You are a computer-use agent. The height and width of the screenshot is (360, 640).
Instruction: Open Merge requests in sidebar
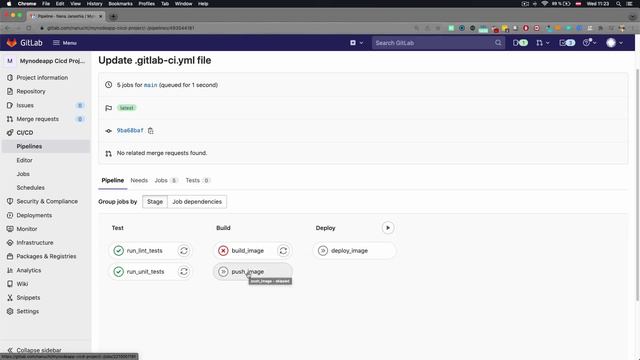pyautogui.click(x=46, y=119)
